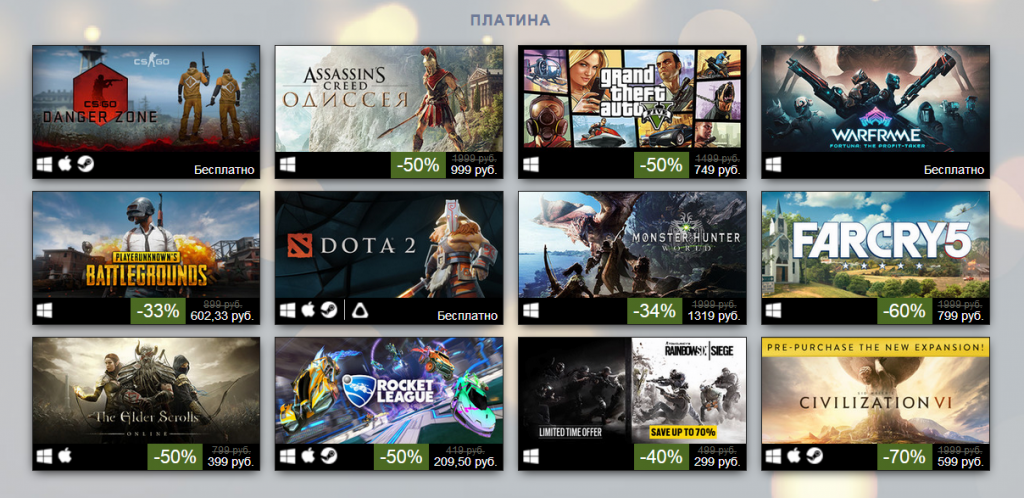Click the Бесплатно label under Warframe

[x=953, y=170]
